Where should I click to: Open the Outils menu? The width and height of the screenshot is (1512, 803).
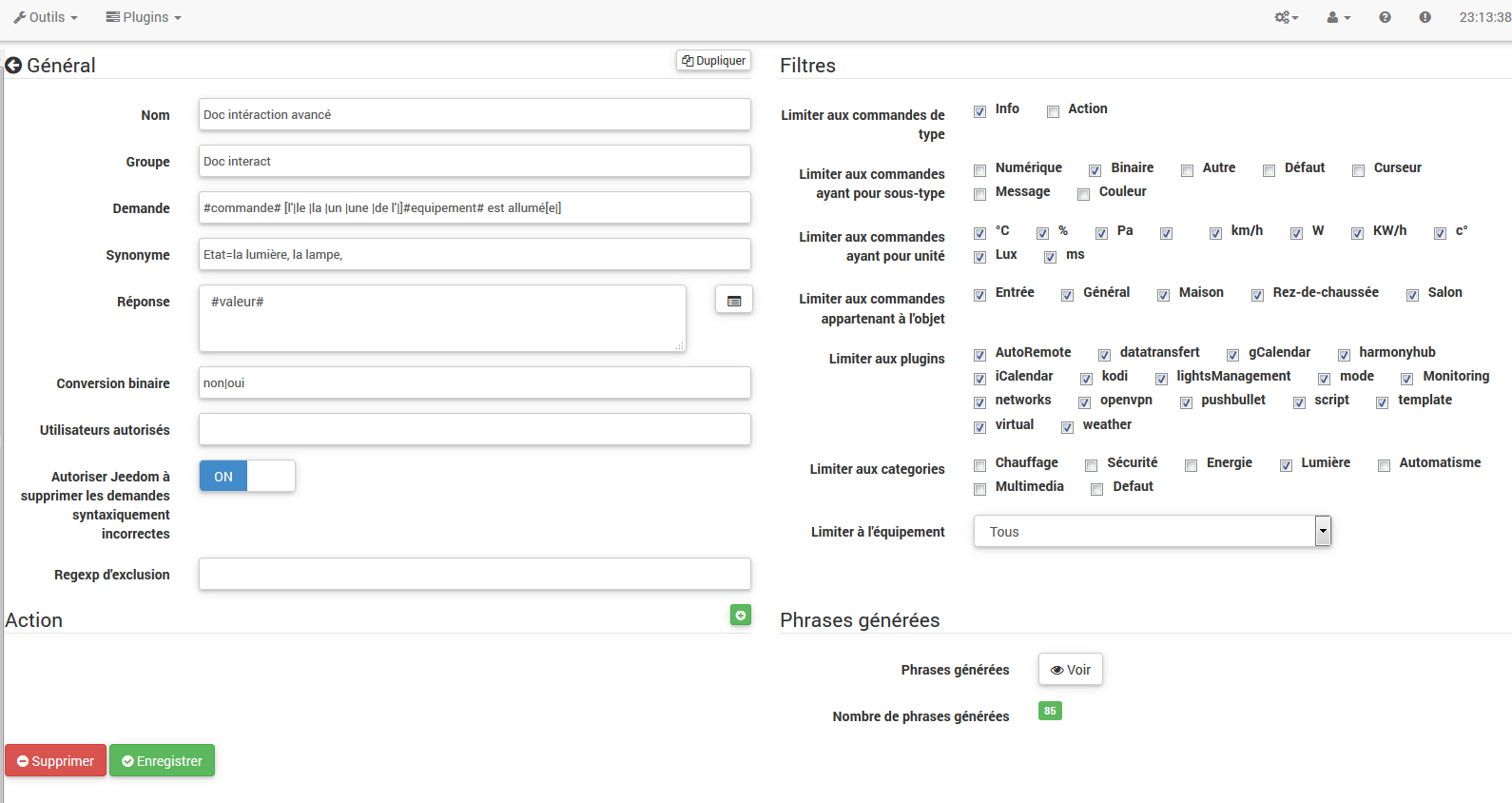[46, 17]
